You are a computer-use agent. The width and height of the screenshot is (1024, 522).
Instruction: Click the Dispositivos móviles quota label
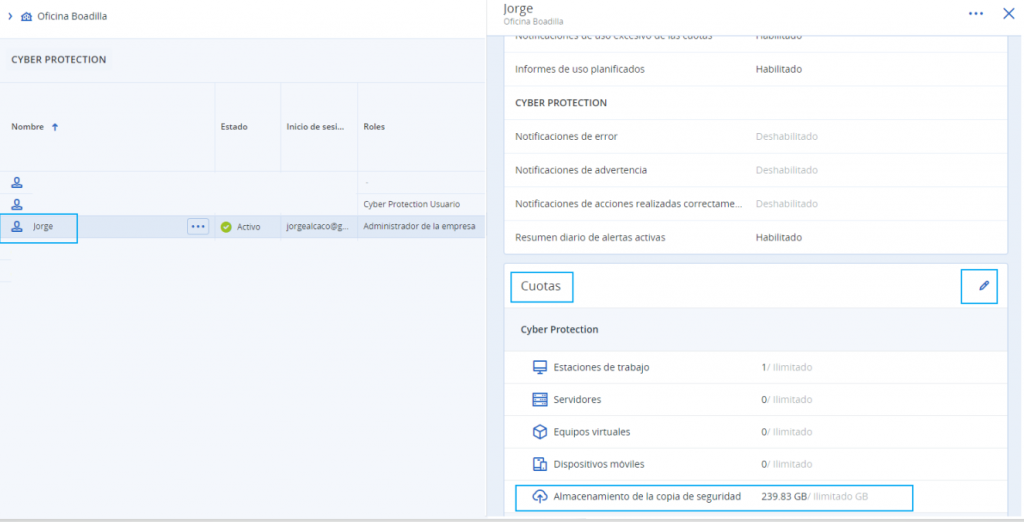click(599, 464)
